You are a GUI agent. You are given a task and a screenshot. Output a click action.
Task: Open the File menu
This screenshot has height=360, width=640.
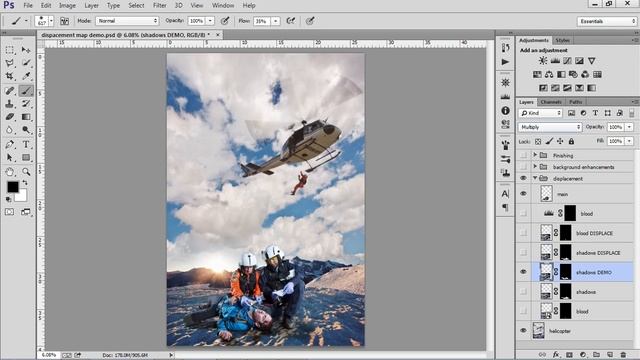(x=28, y=5)
